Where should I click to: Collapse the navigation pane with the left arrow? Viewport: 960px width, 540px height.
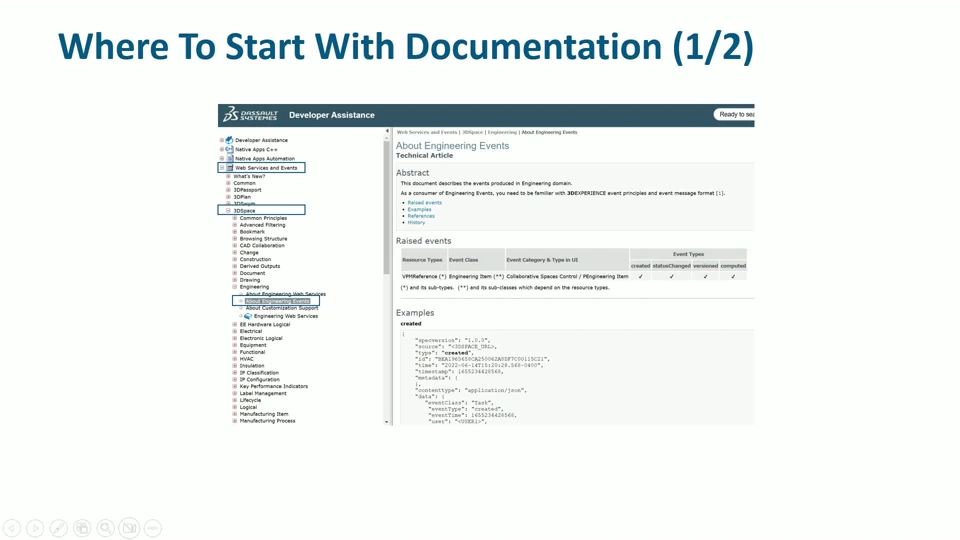tap(387, 131)
